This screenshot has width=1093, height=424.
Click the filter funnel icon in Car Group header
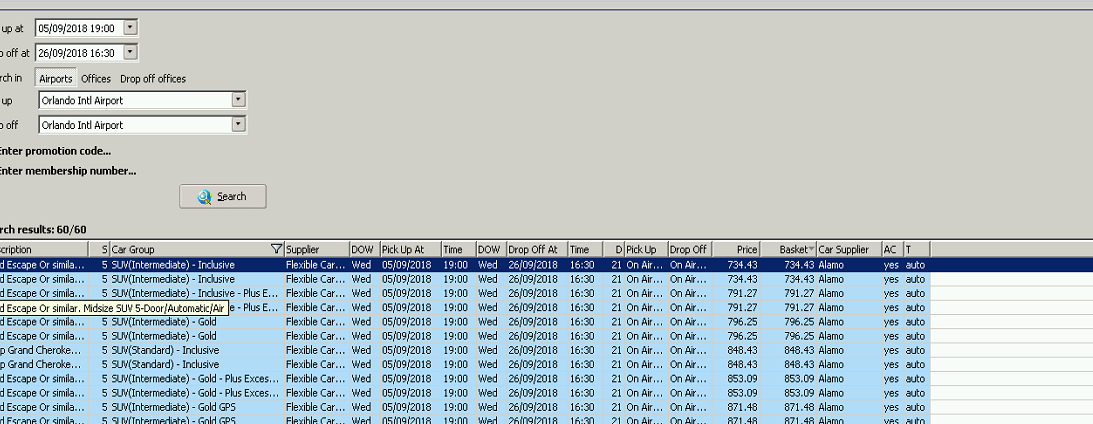[x=276, y=249]
